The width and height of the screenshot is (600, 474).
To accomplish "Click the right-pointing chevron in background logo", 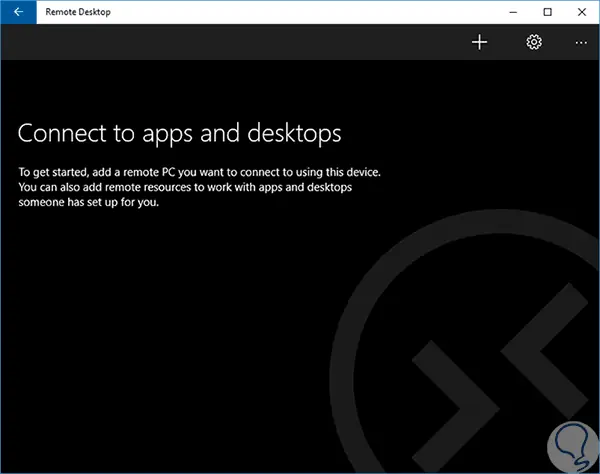I will (x=453, y=406).
